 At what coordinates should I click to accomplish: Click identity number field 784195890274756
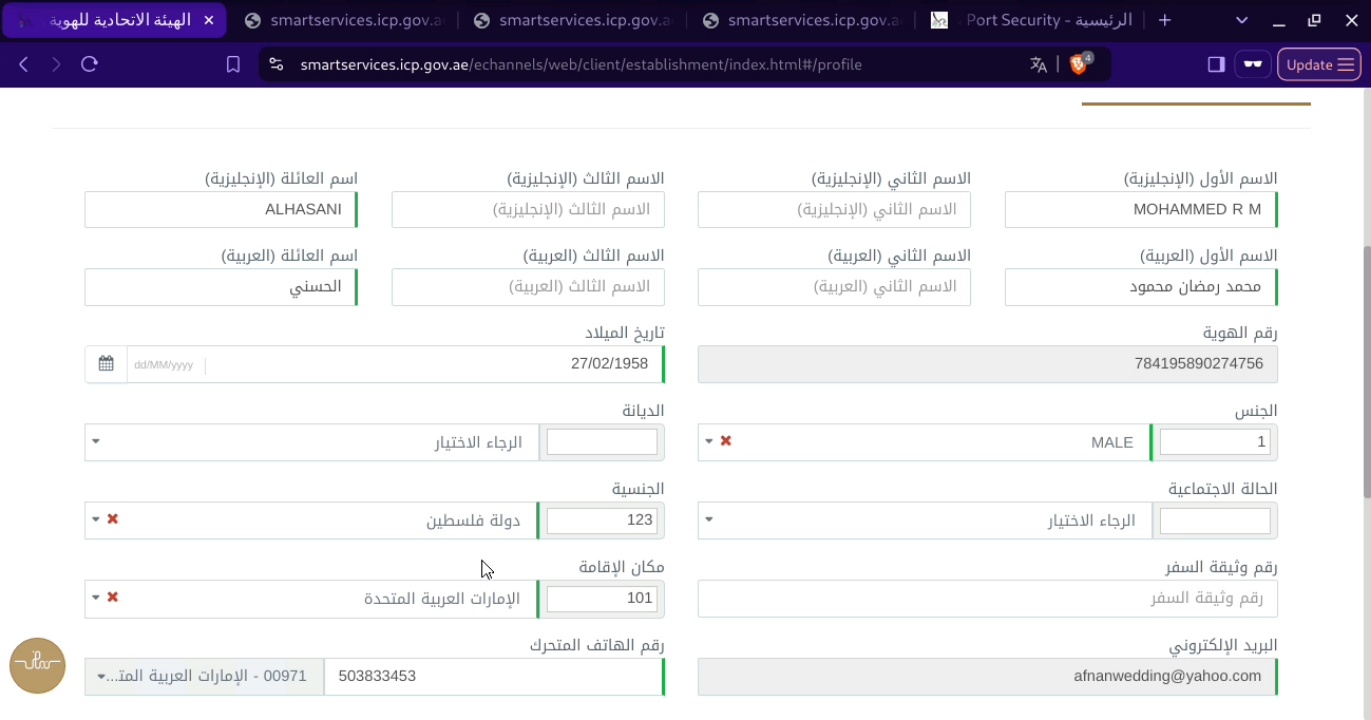pyautogui.click(x=988, y=364)
